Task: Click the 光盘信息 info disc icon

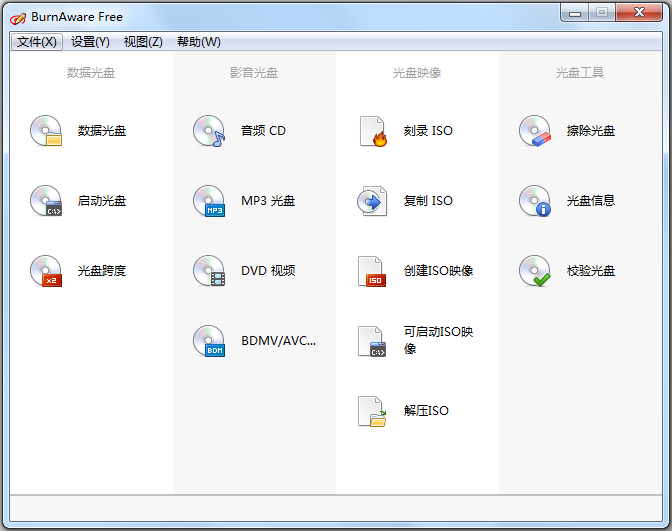Action: click(x=535, y=201)
